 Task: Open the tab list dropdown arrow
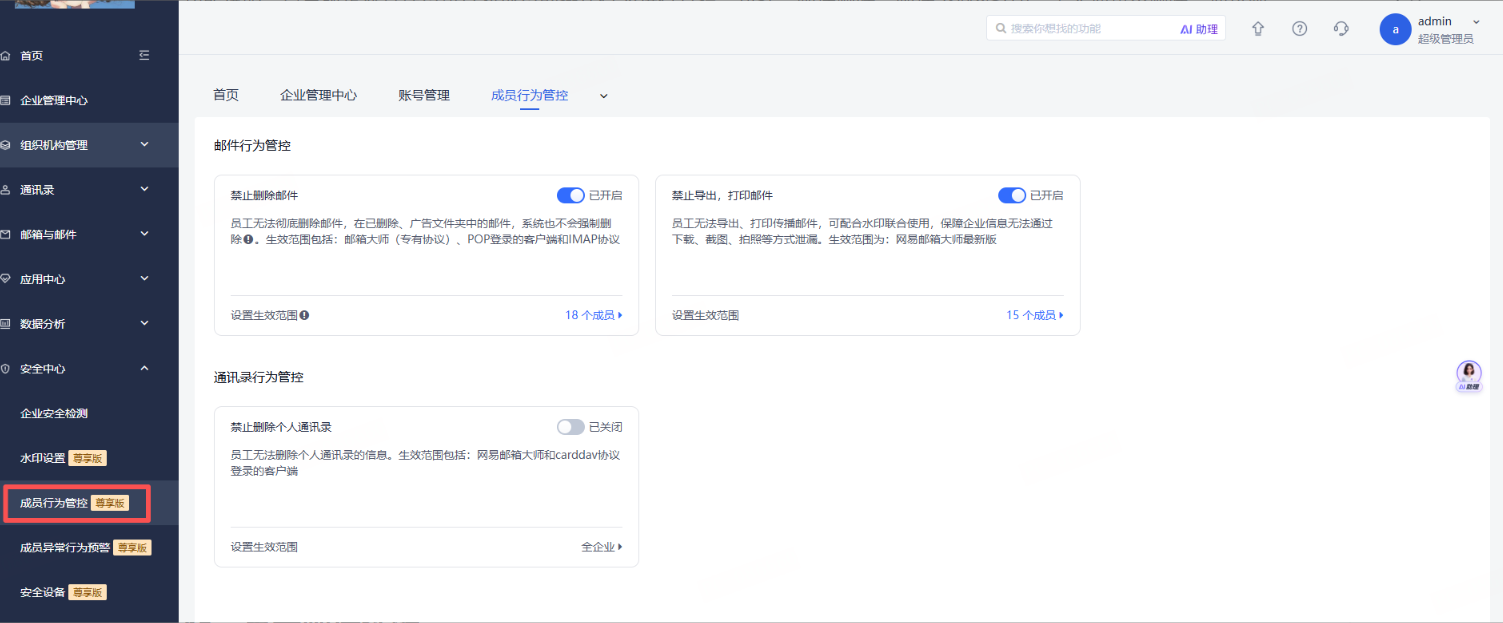click(x=603, y=96)
